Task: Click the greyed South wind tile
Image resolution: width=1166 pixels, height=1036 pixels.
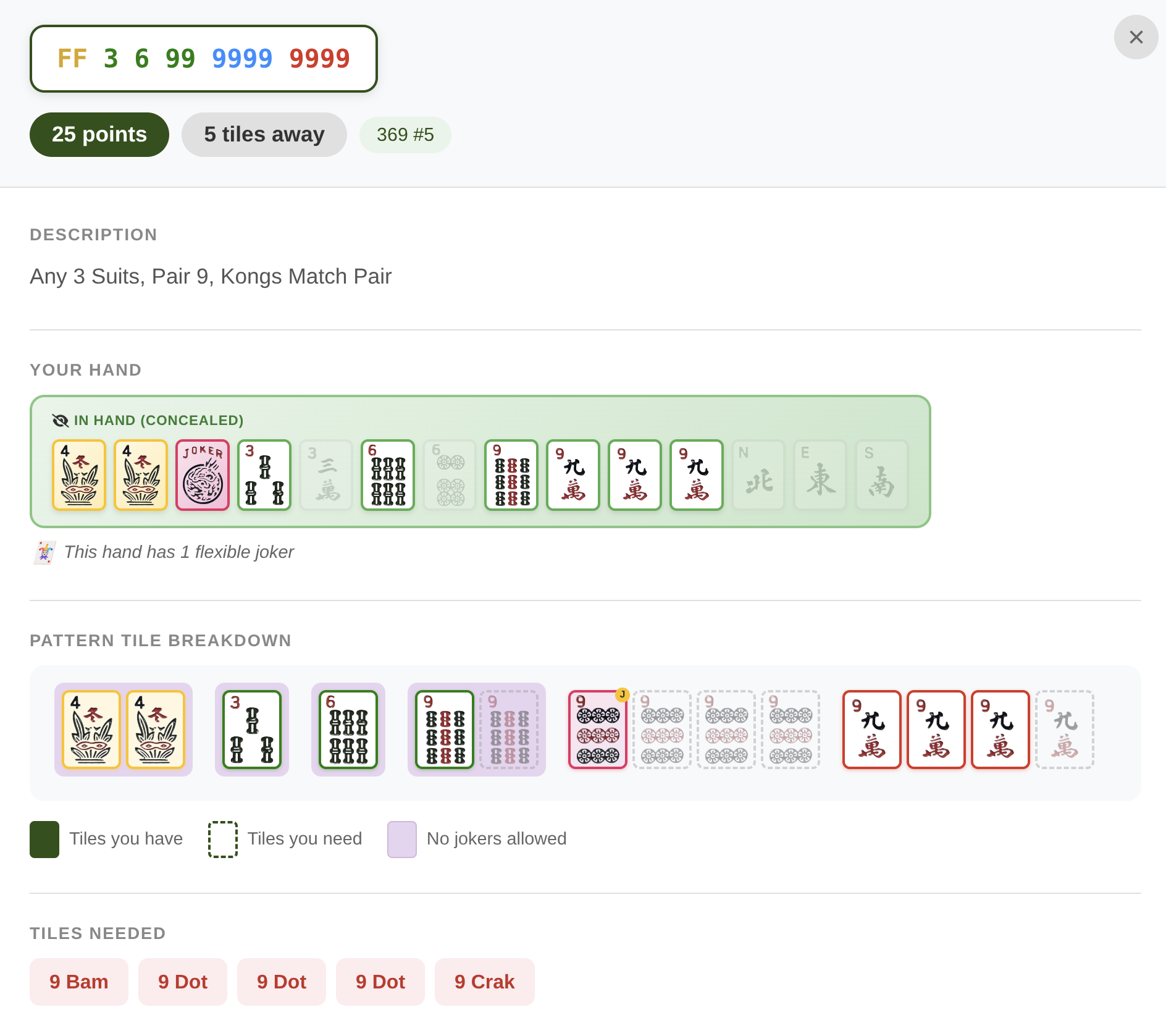Action: click(881, 474)
